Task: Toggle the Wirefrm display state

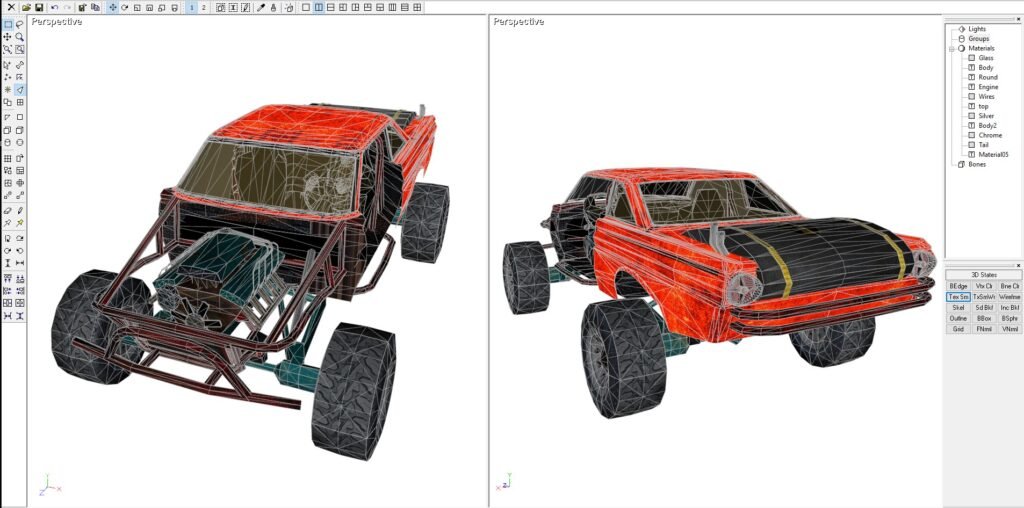Action: [x=1009, y=297]
